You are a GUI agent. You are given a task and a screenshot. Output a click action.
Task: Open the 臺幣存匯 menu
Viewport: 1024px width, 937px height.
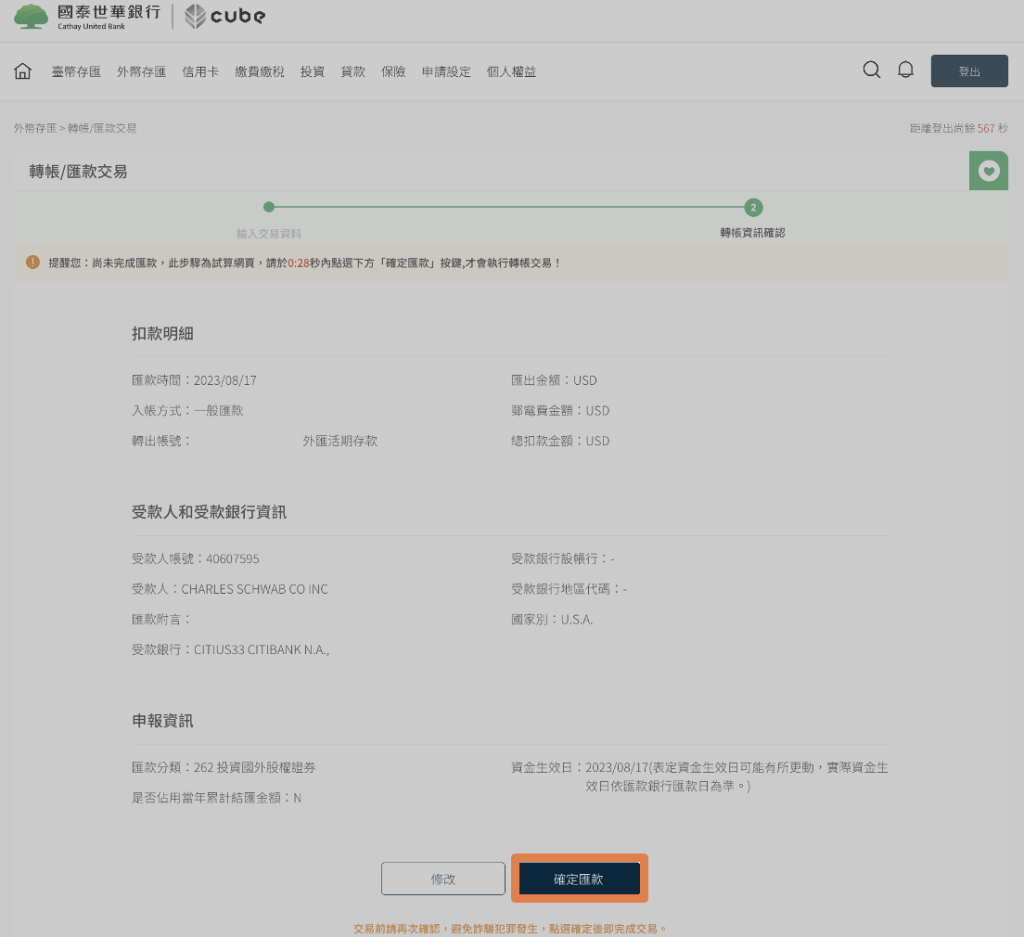tap(75, 71)
